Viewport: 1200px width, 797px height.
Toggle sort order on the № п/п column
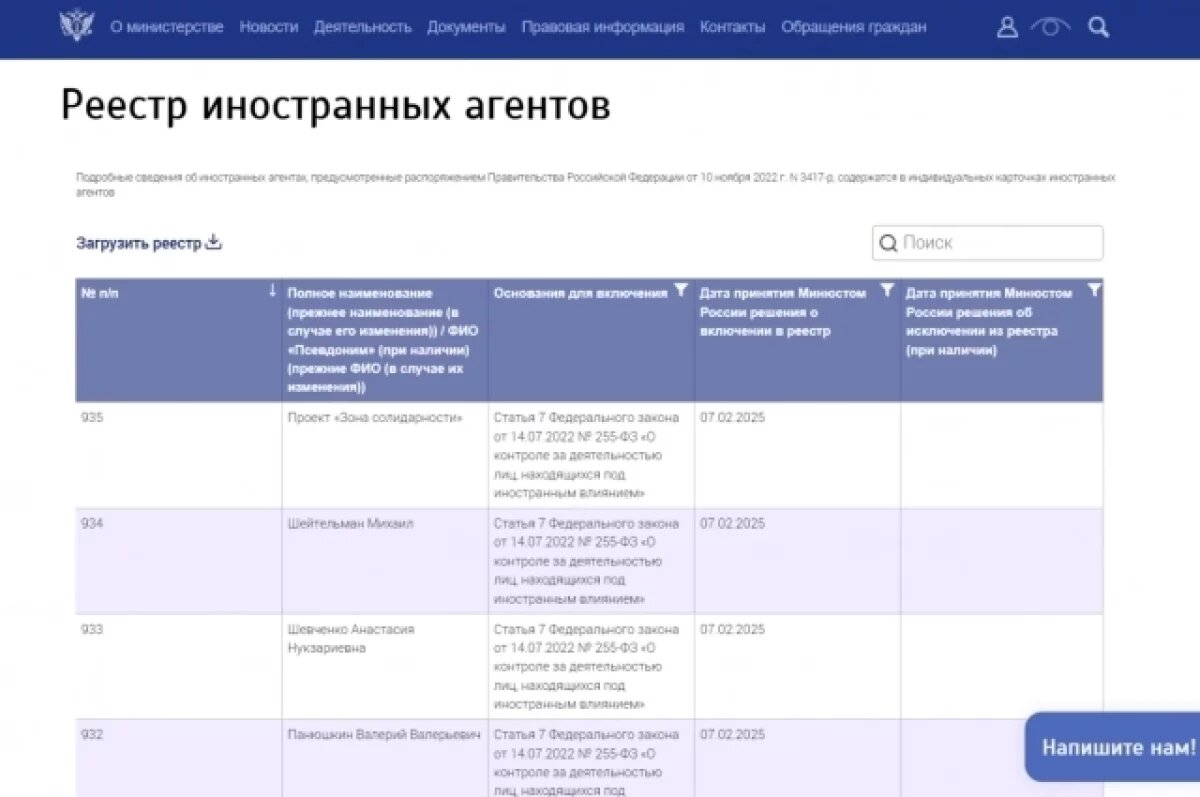[271, 290]
